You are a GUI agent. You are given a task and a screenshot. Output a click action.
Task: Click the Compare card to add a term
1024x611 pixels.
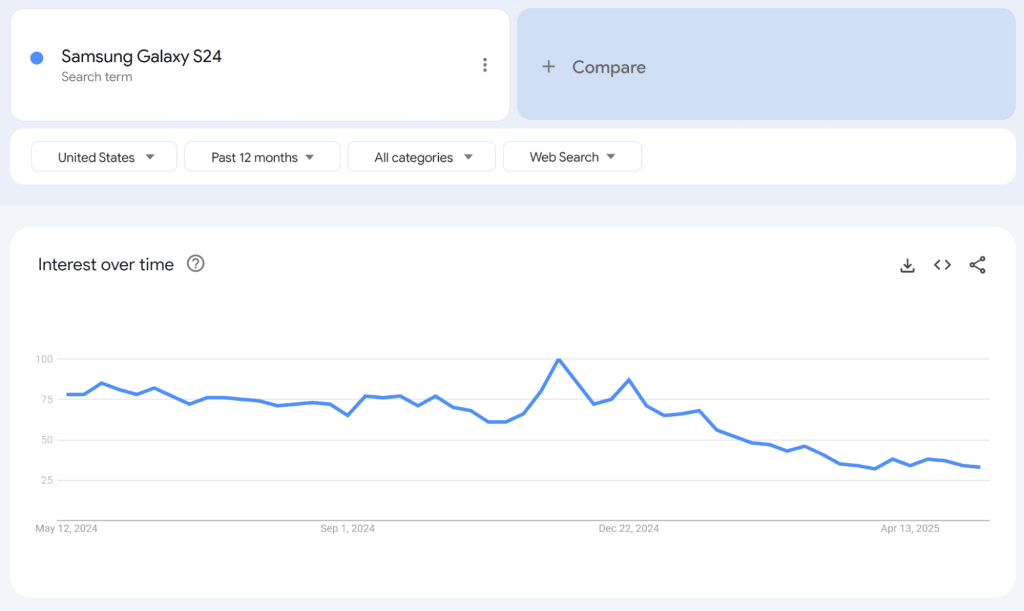coord(766,64)
